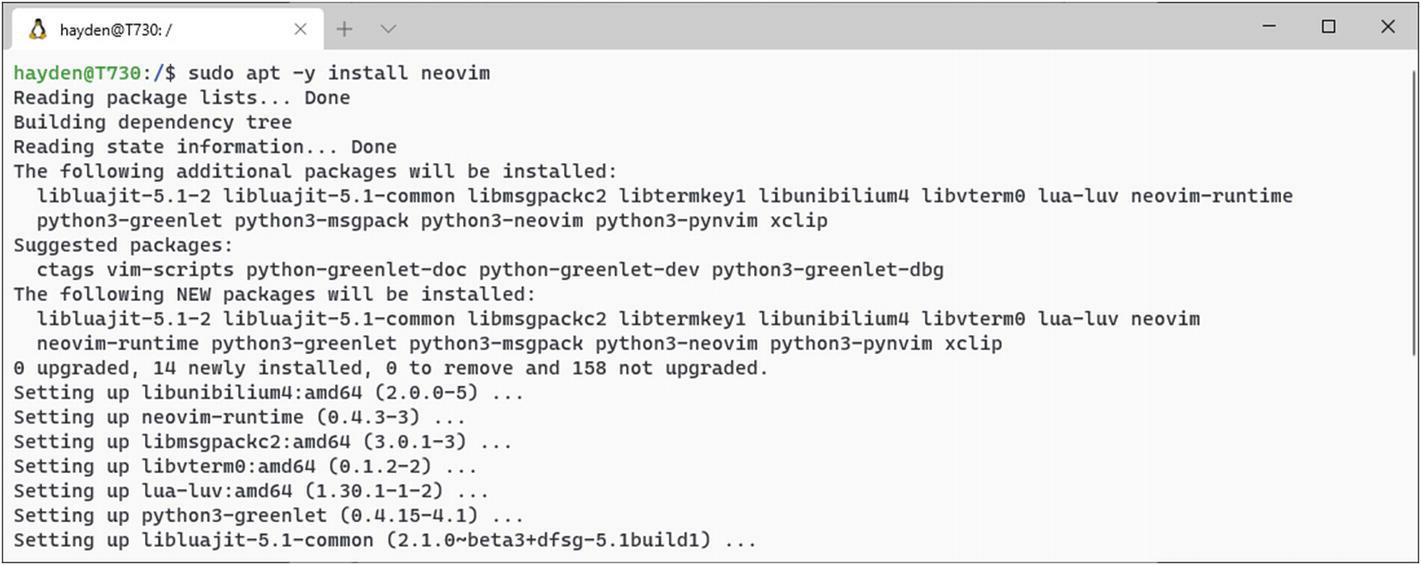Click the 'Setting up lua-luv:amd64' line
The height and width of the screenshot is (565, 1421).
[251, 491]
